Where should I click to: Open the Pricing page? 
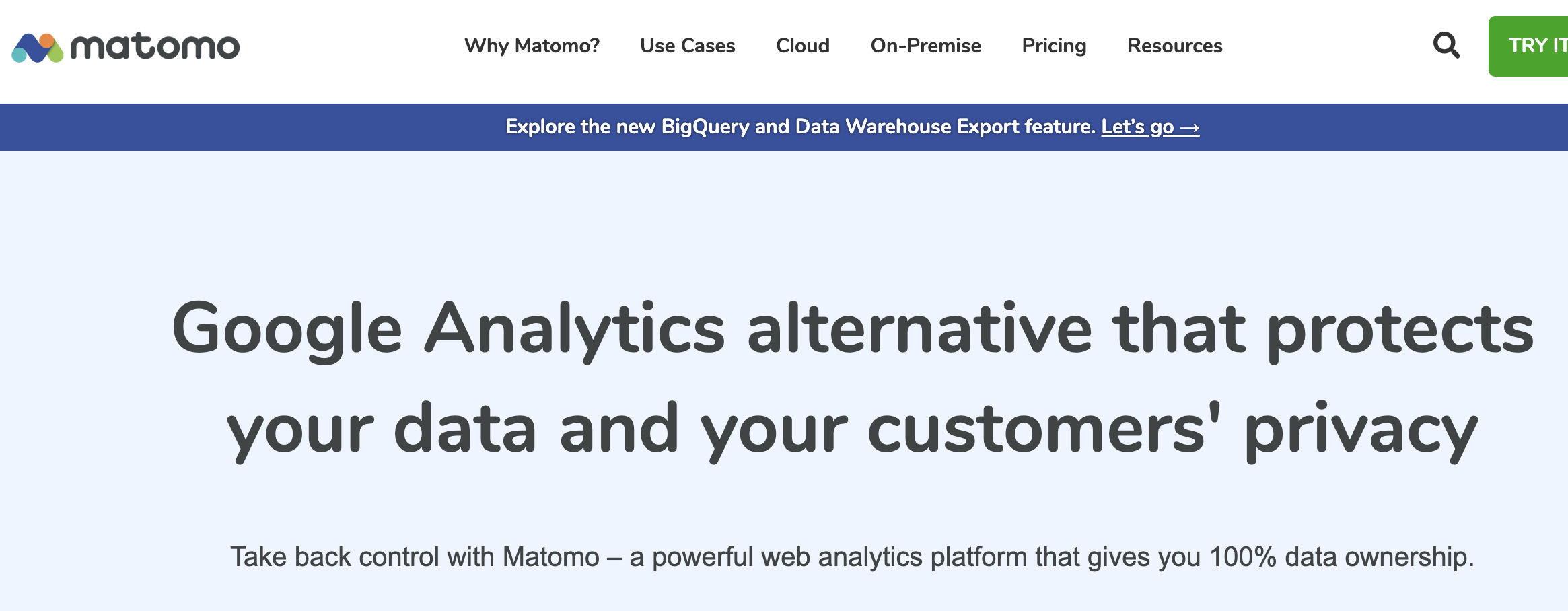(x=1054, y=46)
